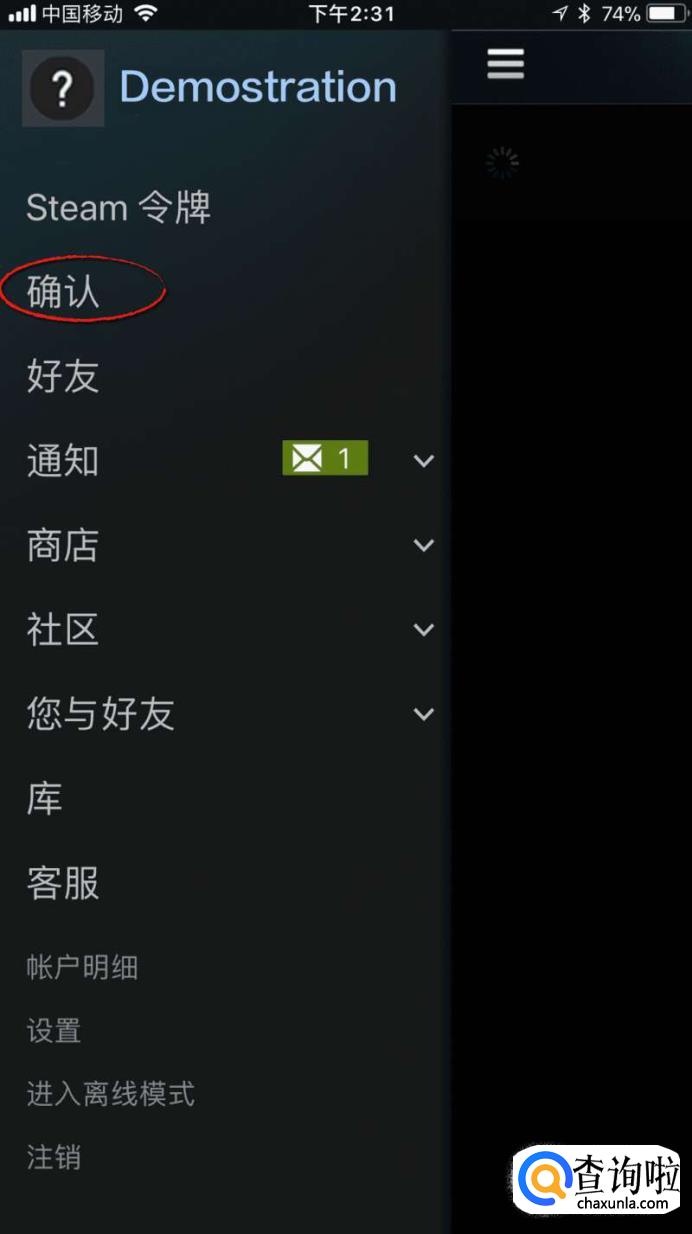
Task: Expand the 社区 section chevron
Action: 424,630
